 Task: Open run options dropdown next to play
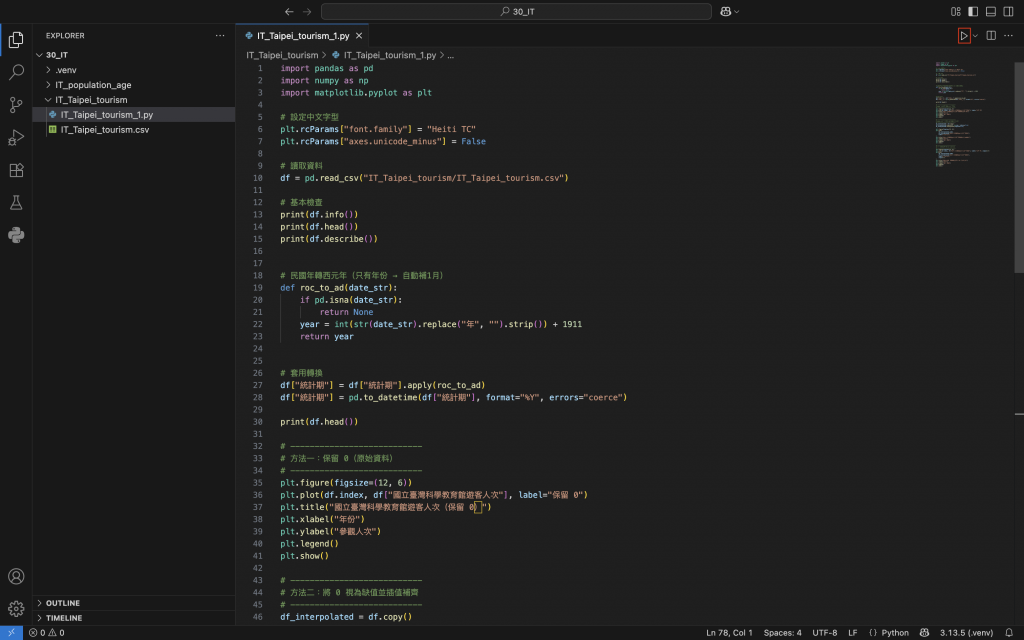pos(976,36)
